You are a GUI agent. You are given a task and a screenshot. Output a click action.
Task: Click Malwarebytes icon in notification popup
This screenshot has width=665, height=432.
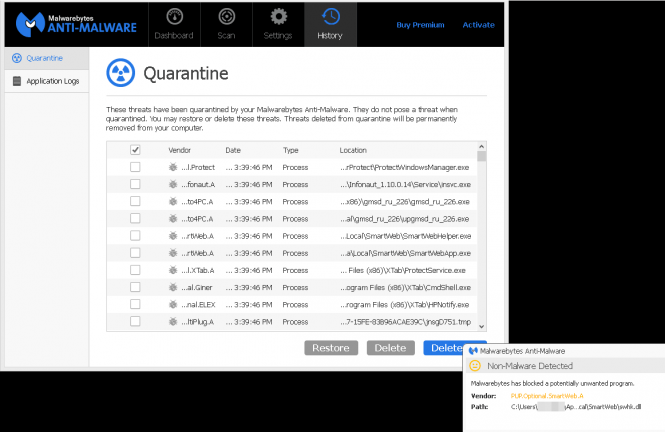pyautogui.click(x=473, y=351)
